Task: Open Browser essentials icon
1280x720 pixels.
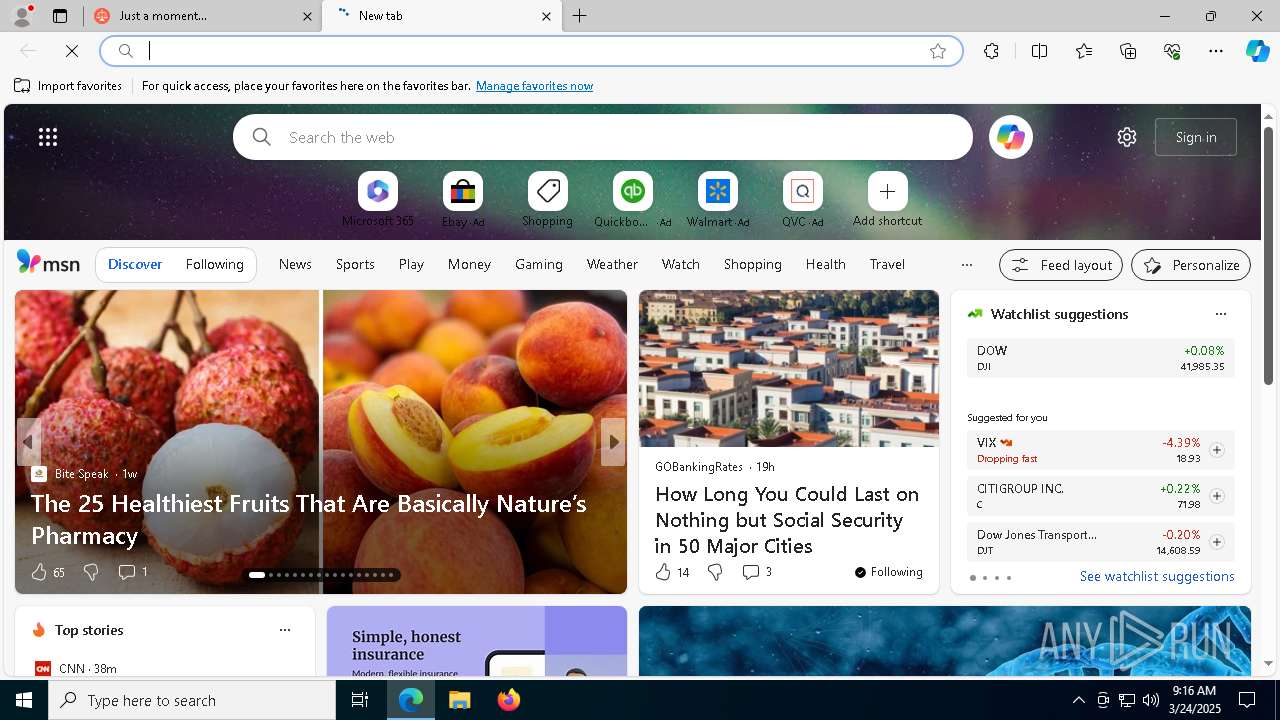Action: click(1172, 51)
